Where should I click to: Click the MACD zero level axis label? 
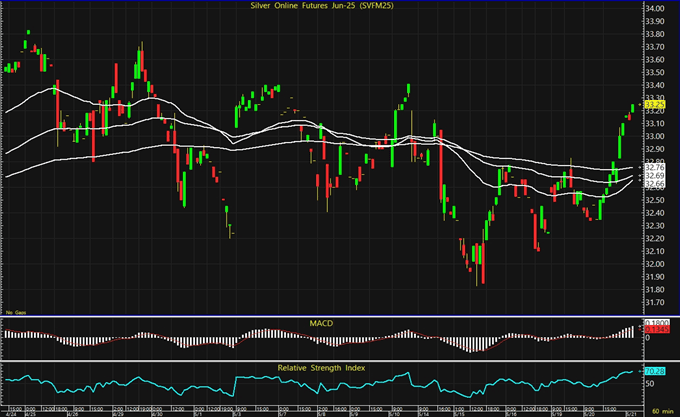[647, 338]
